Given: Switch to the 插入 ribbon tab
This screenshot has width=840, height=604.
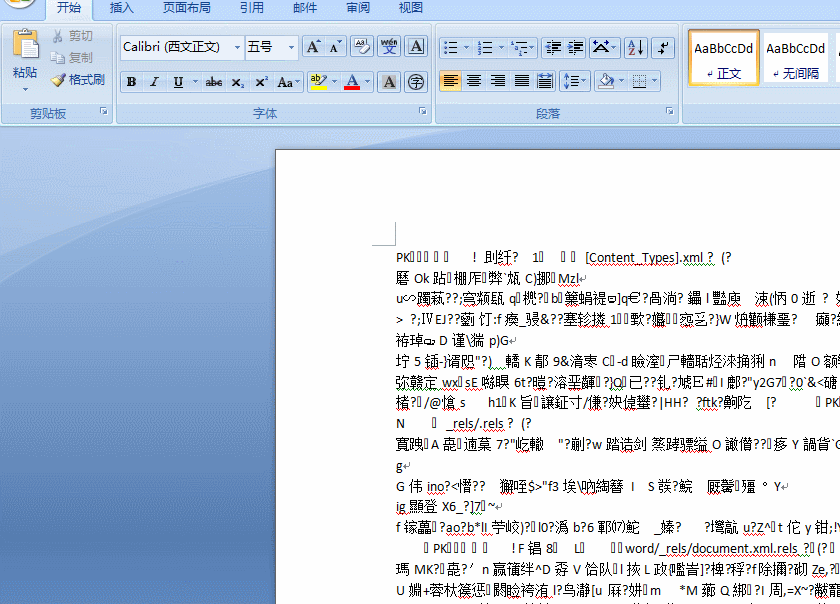Looking at the screenshot, I should click(120, 8).
